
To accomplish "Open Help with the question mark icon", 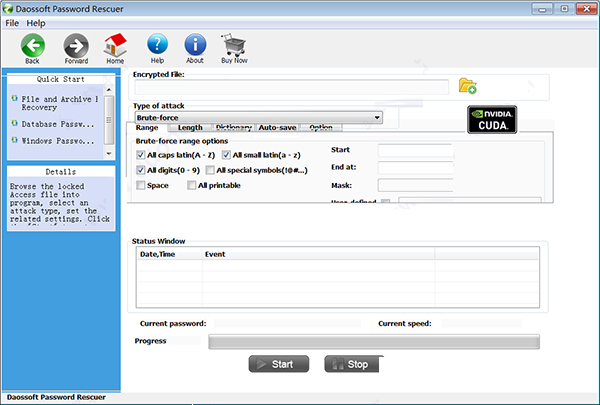I will (x=157, y=44).
